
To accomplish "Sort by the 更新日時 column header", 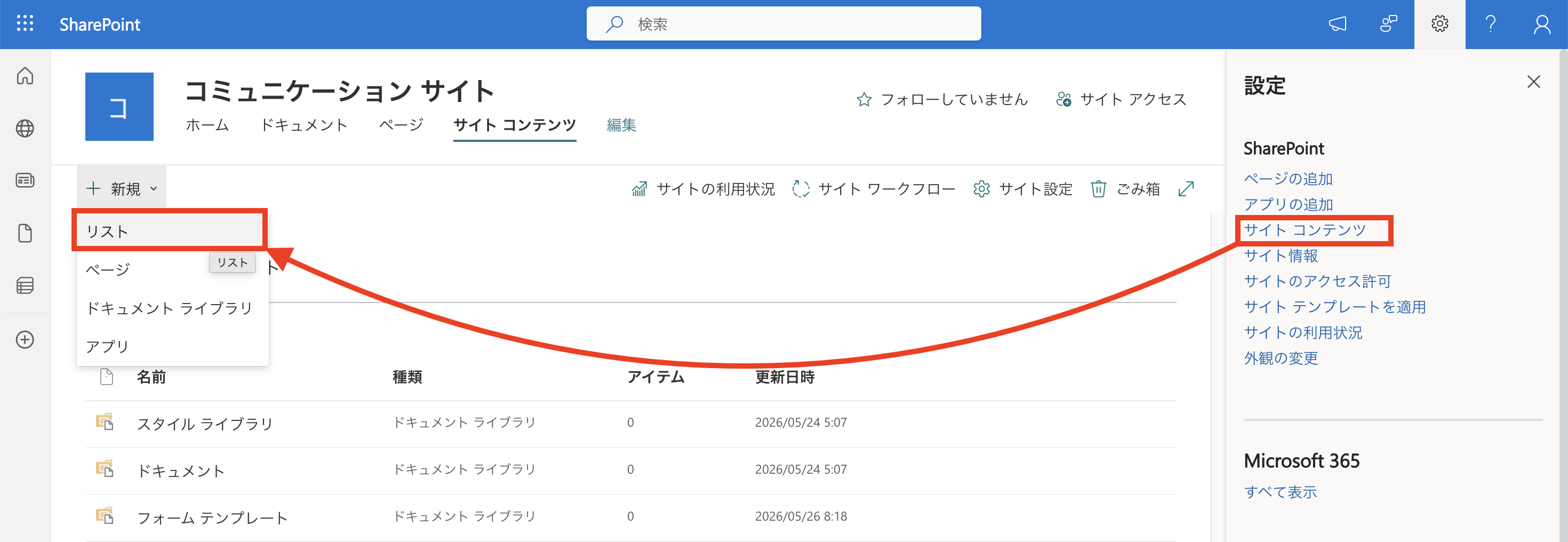I will [785, 377].
